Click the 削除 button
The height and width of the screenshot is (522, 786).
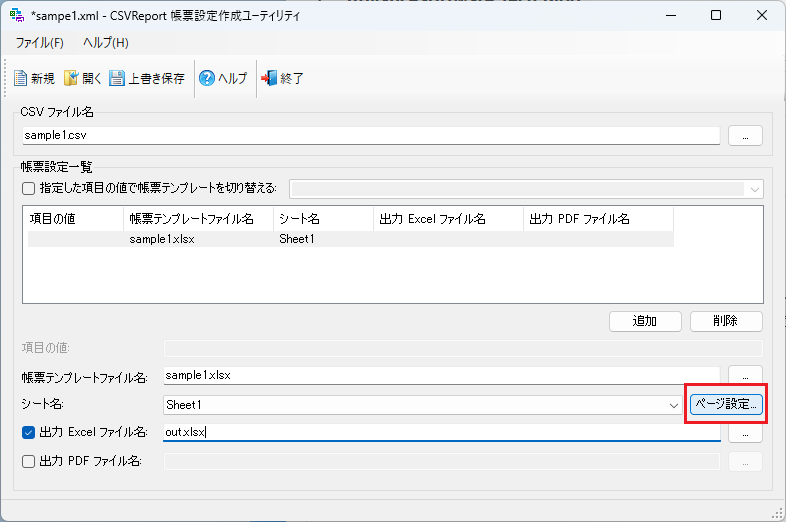coord(726,321)
